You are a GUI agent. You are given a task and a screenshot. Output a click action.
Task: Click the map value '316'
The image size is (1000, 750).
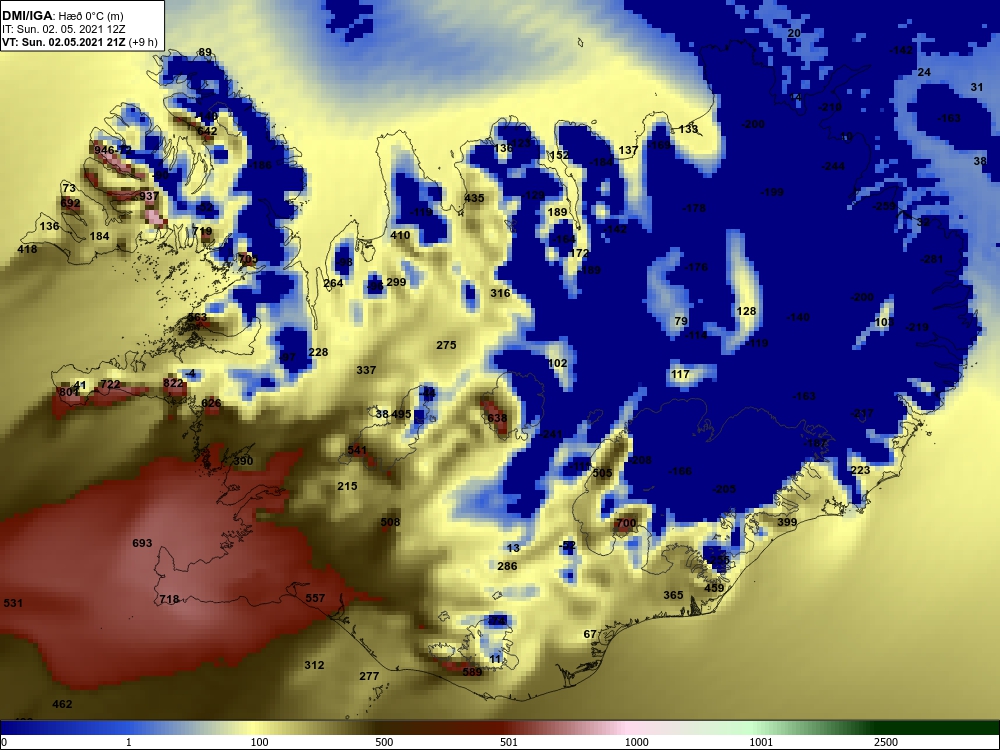[x=500, y=293]
